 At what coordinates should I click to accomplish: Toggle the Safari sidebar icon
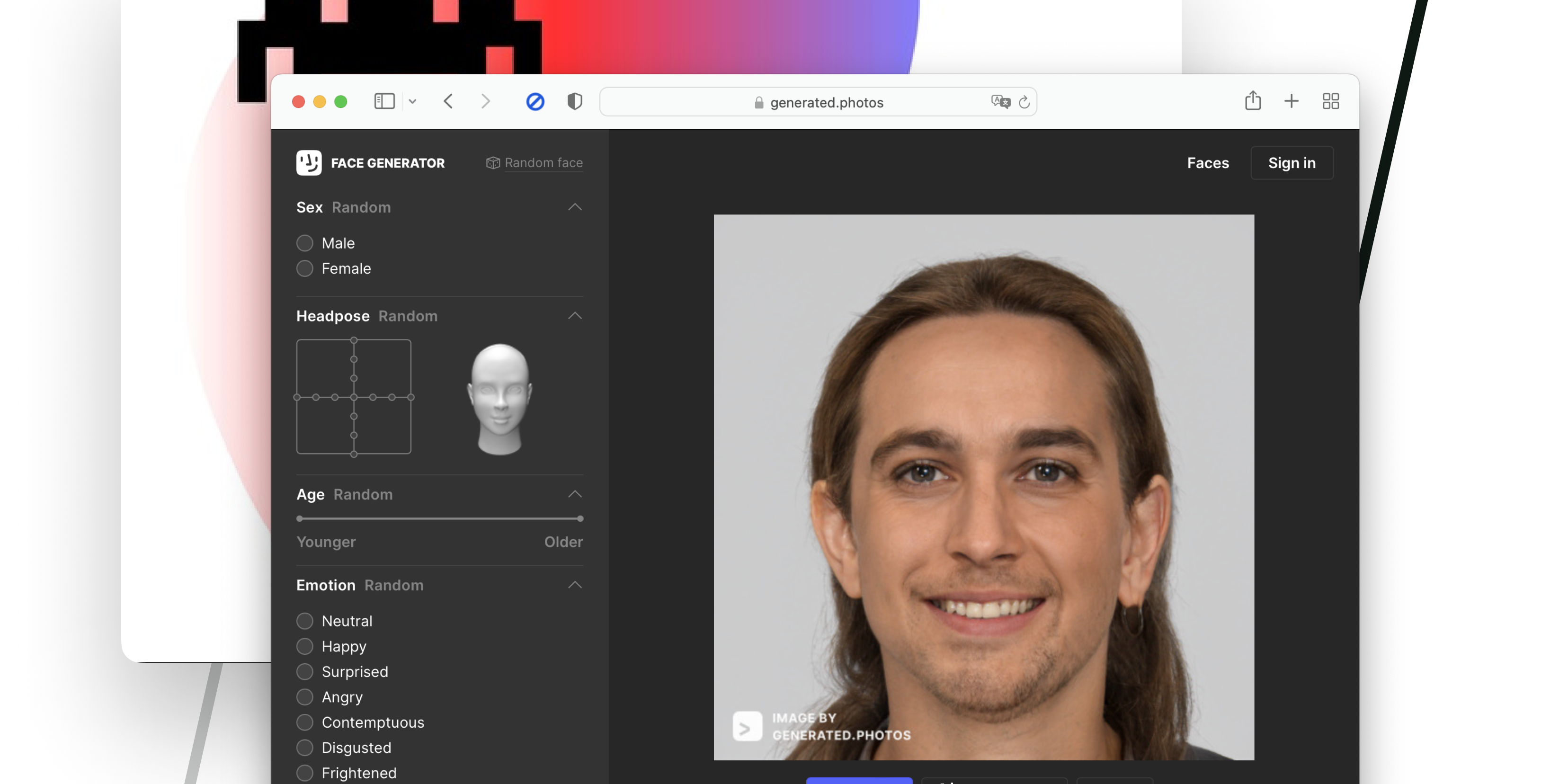[384, 101]
